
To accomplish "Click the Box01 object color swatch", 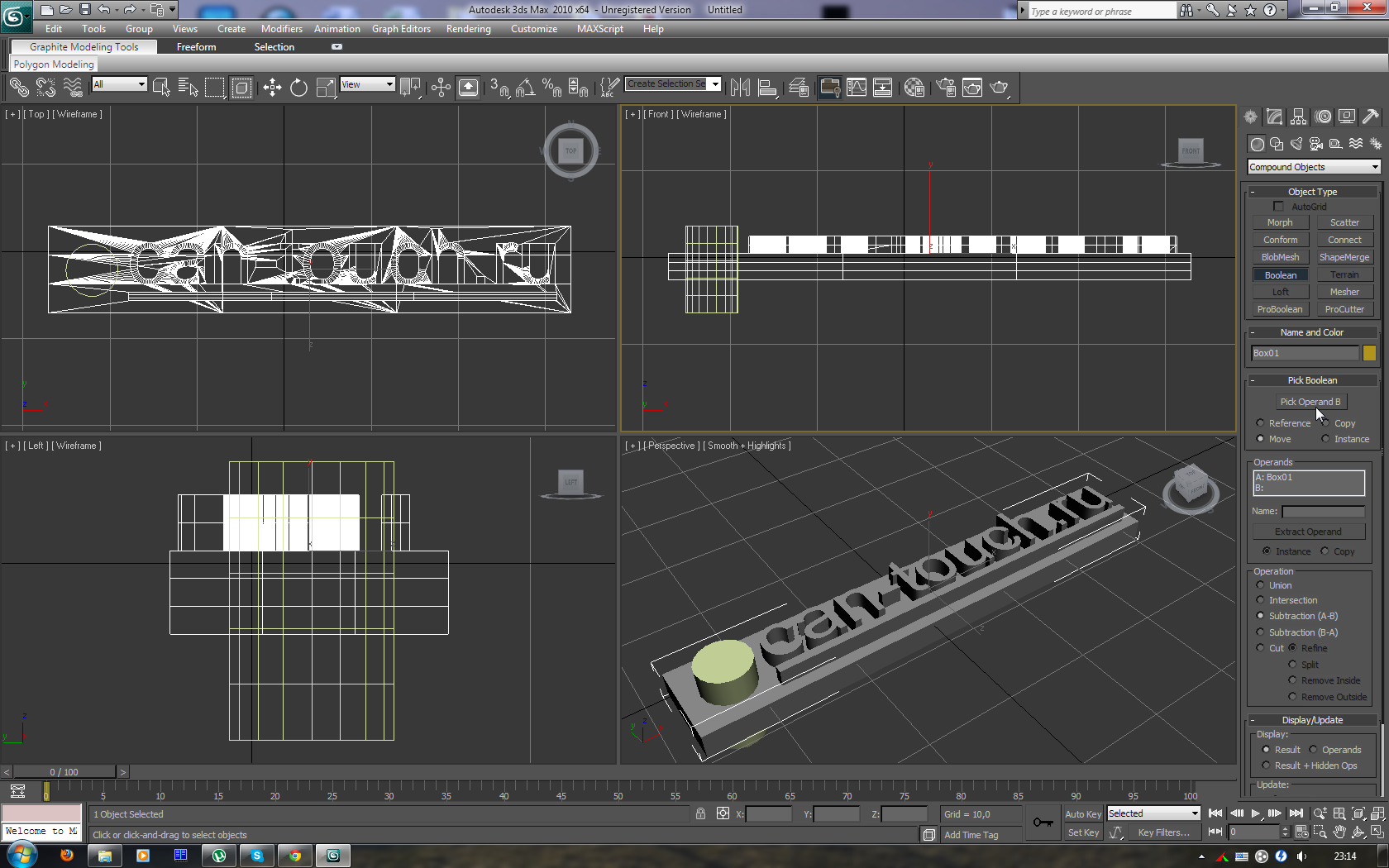I will point(1369,353).
